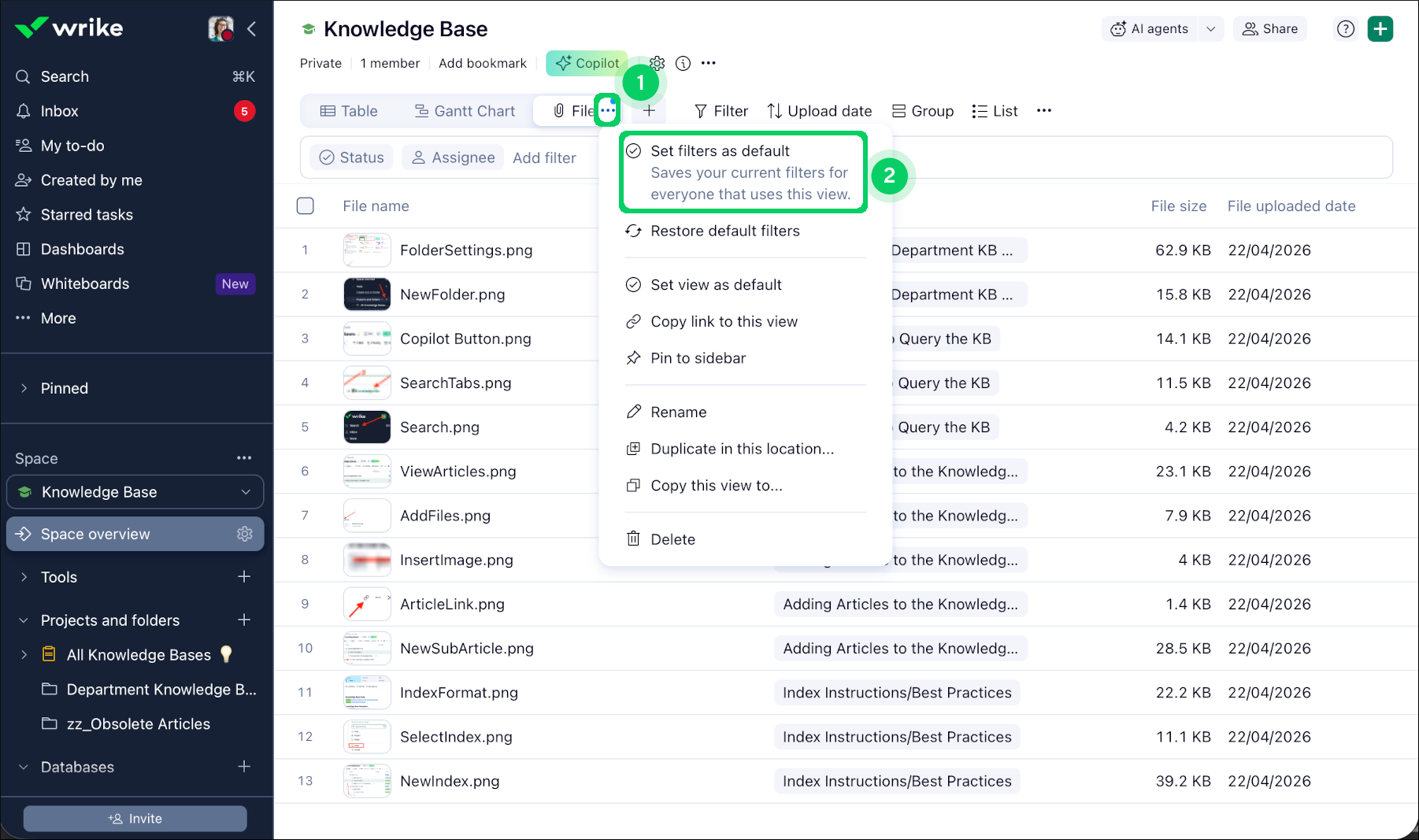Open Dashboards
Image resolution: width=1419 pixels, height=840 pixels.
[x=135, y=250]
